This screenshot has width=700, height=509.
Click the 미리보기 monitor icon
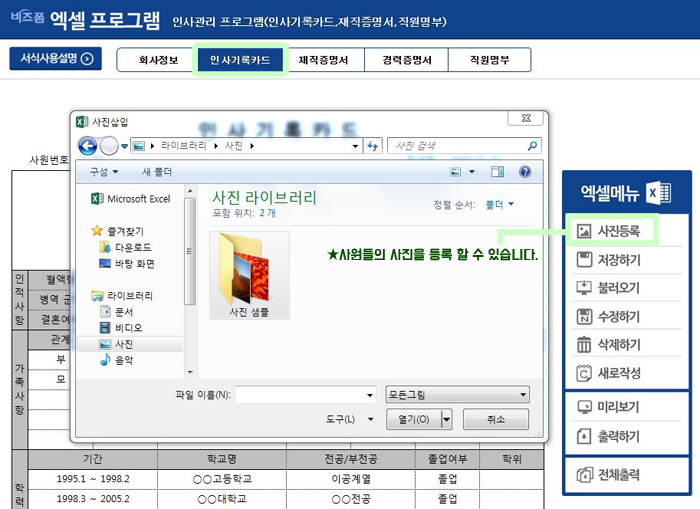tap(584, 407)
